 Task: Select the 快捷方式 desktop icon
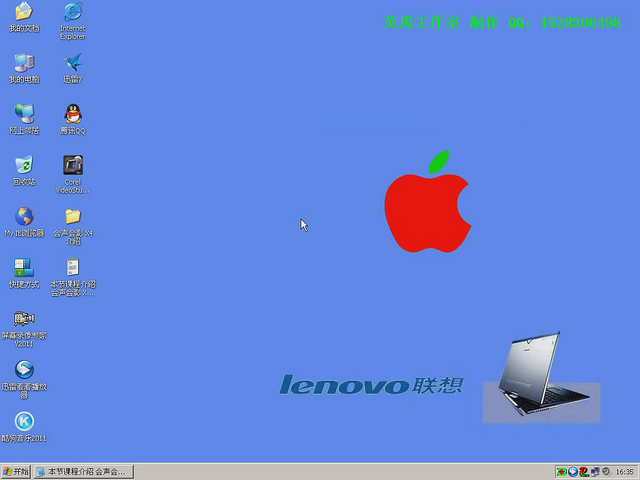[24, 273]
